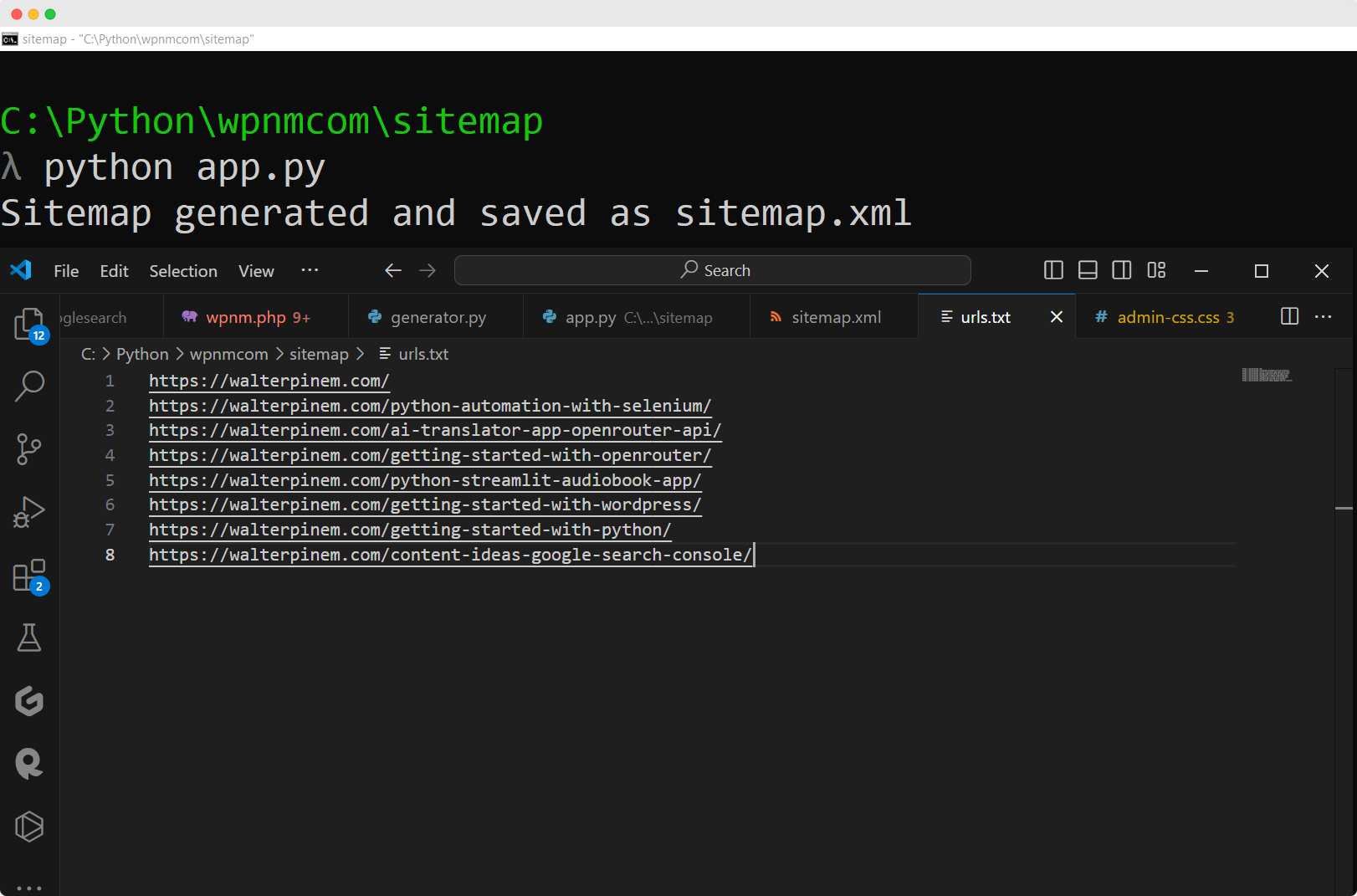Viewport: 1357px width, 896px height.
Task: Open the R-shaped extension icon
Action: (30, 764)
